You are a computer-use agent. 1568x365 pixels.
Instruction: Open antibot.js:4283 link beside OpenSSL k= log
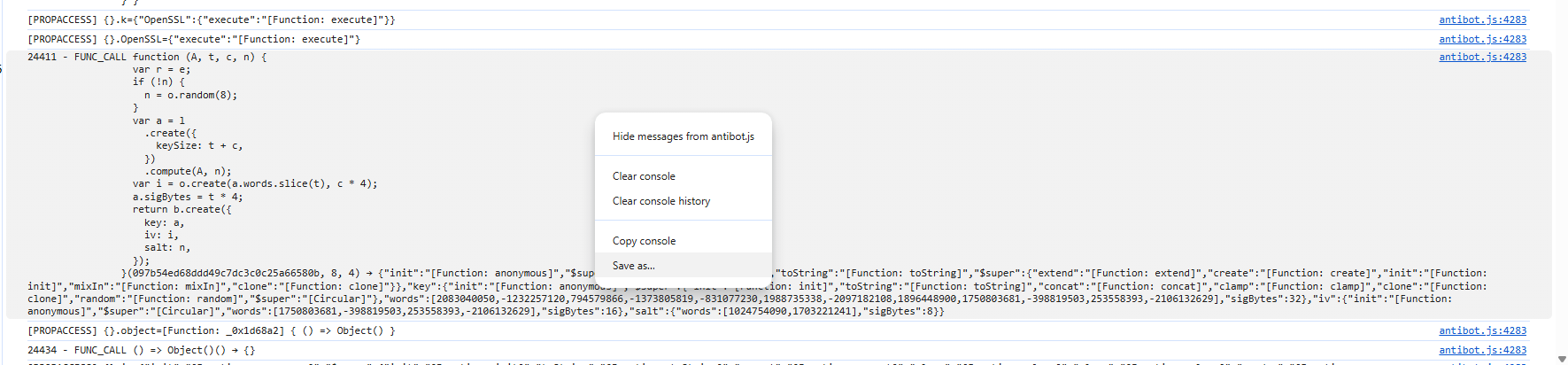[x=1482, y=19]
